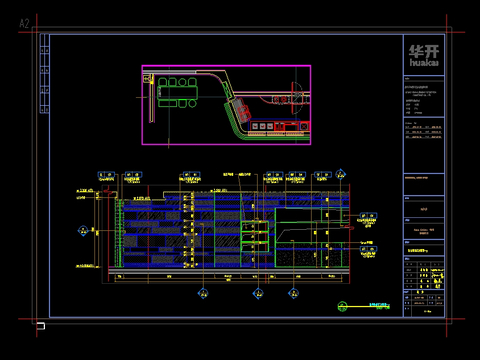Select the small white rectangle outside sheet corner
This screenshot has height=360, width=480.
coord(41,326)
